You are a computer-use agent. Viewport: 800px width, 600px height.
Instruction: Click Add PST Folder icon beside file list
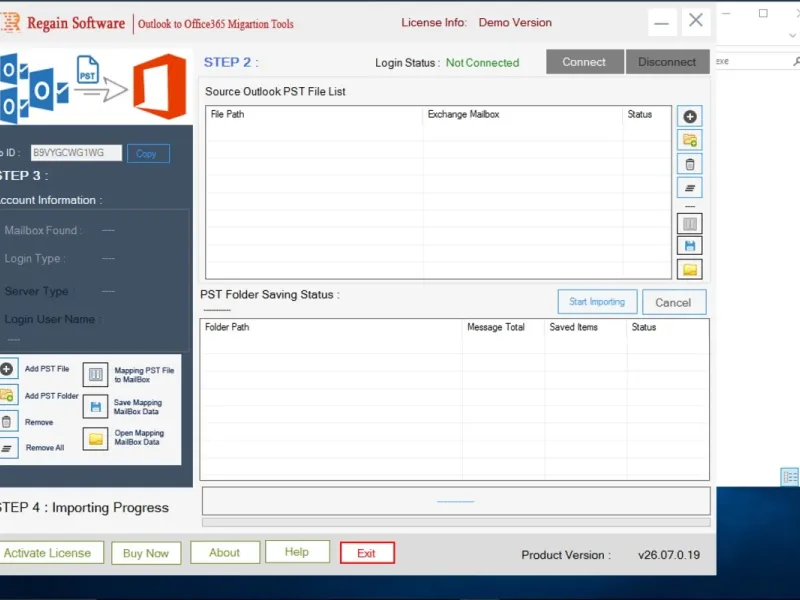pos(690,140)
